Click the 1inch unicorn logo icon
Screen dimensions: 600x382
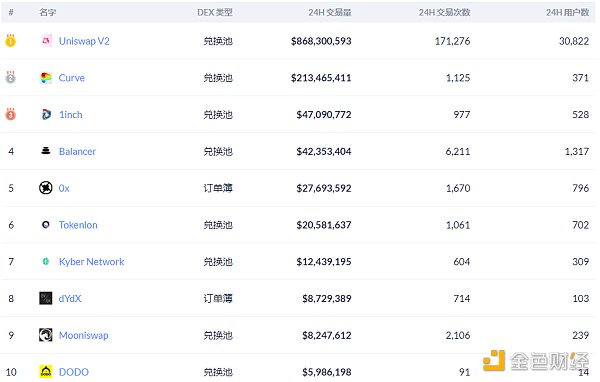pos(46,114)
